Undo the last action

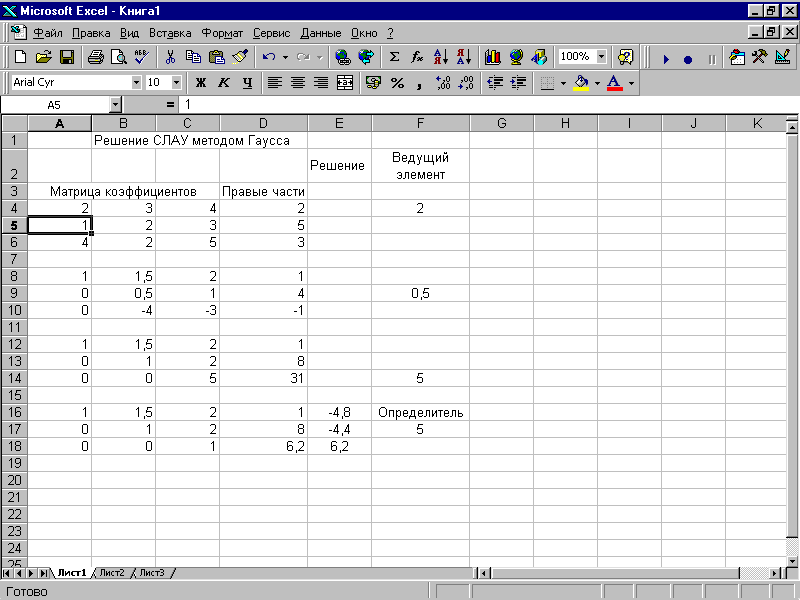click(269, 57)
